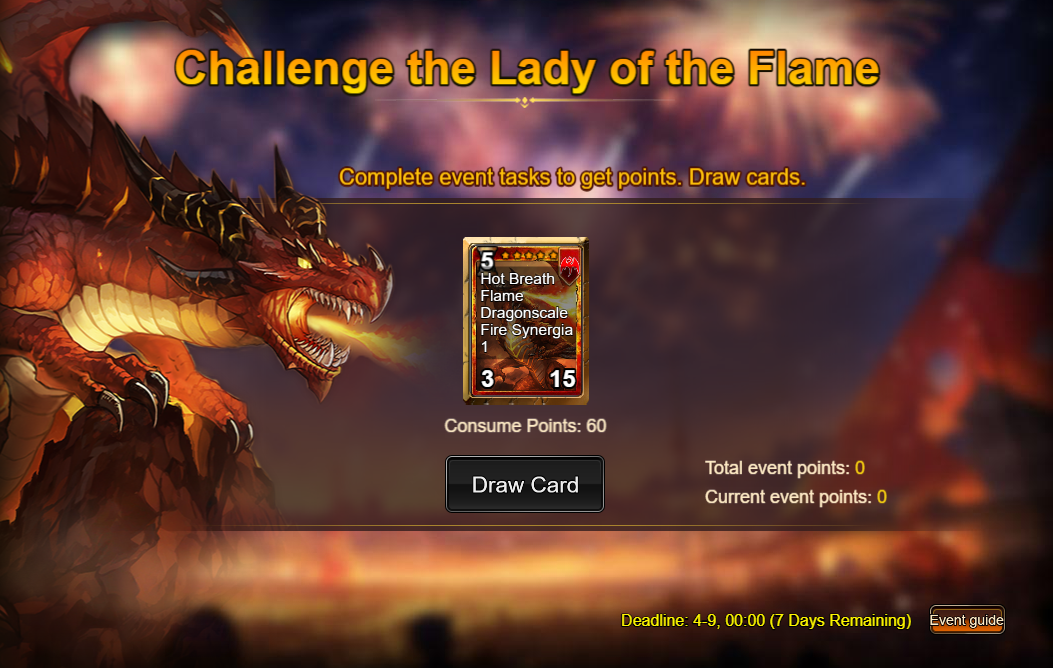Click the Current event points value
Screen dimensions: 1053x668
coord(882,497)
